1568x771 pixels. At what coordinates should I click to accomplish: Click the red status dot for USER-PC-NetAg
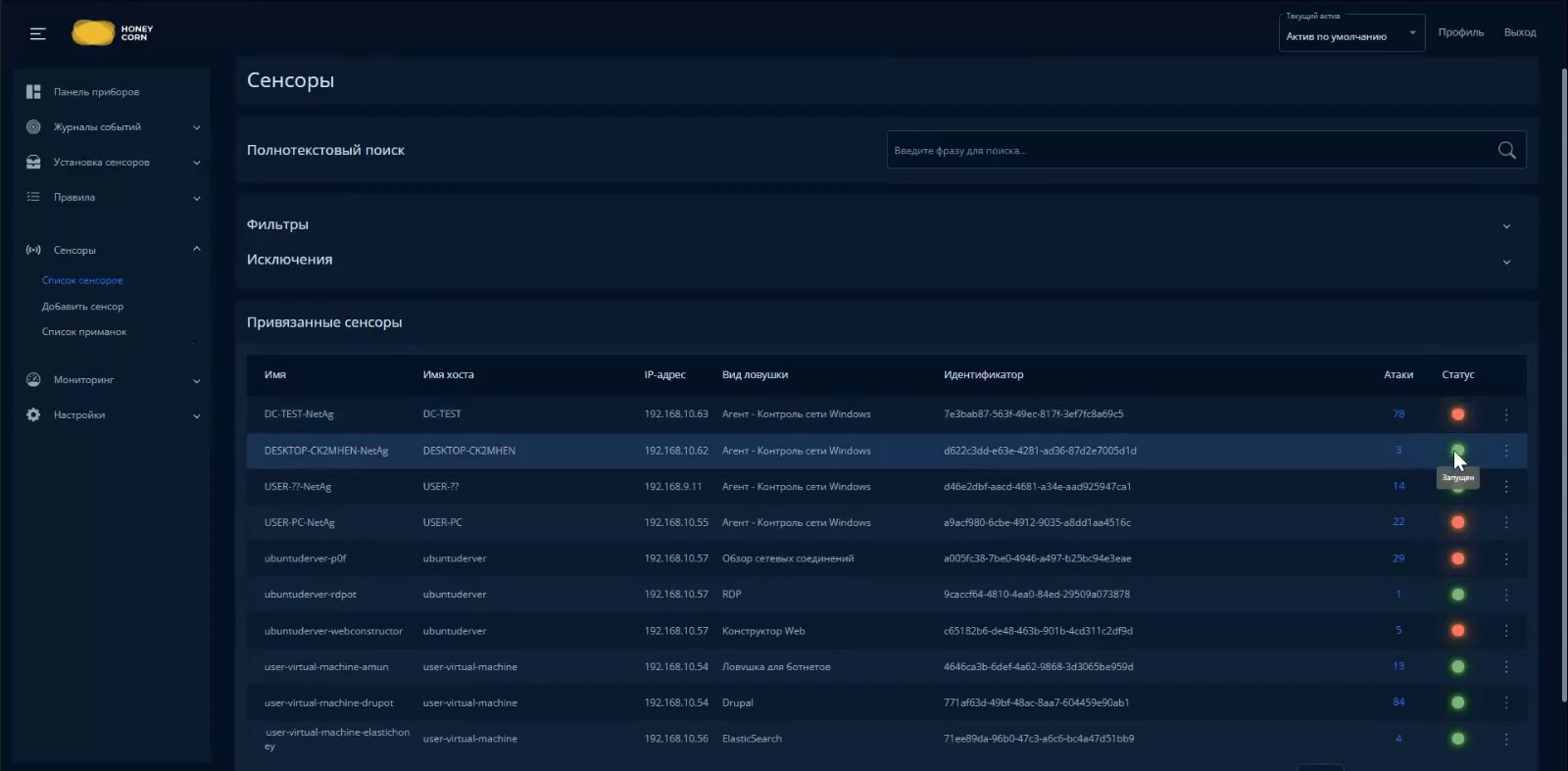point(1458,523)
